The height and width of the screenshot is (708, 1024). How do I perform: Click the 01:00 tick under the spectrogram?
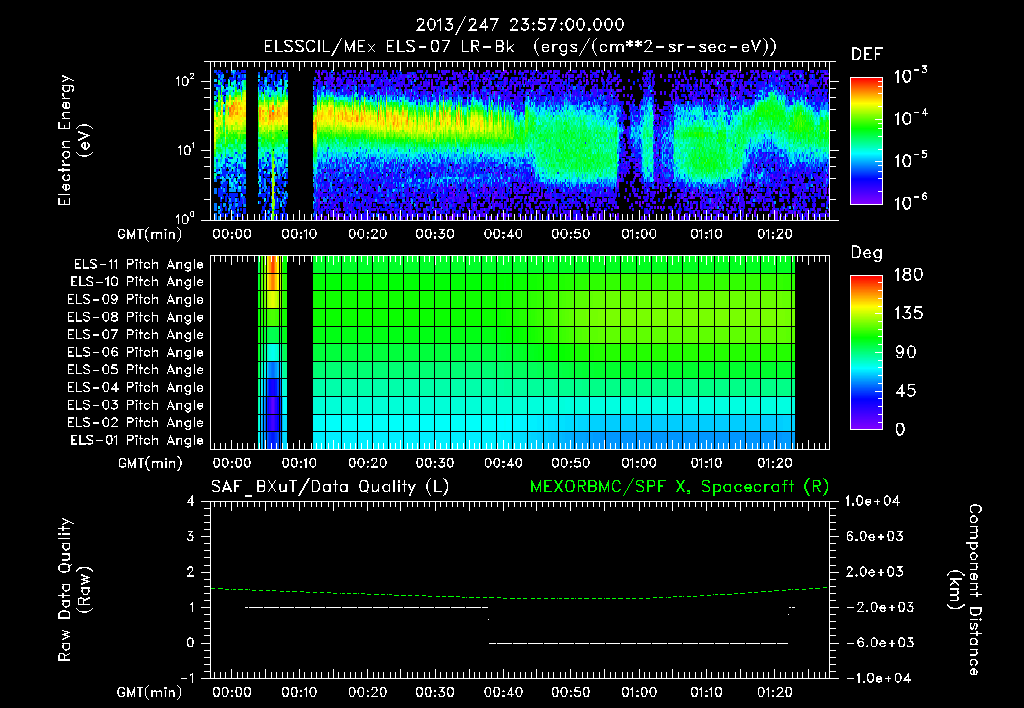click(x=639, y=234)
